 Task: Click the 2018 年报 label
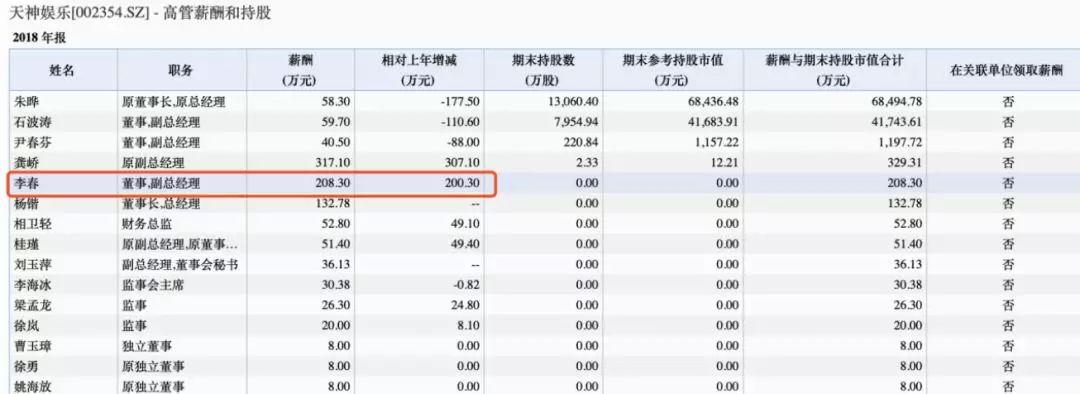(x=39, y=37)
